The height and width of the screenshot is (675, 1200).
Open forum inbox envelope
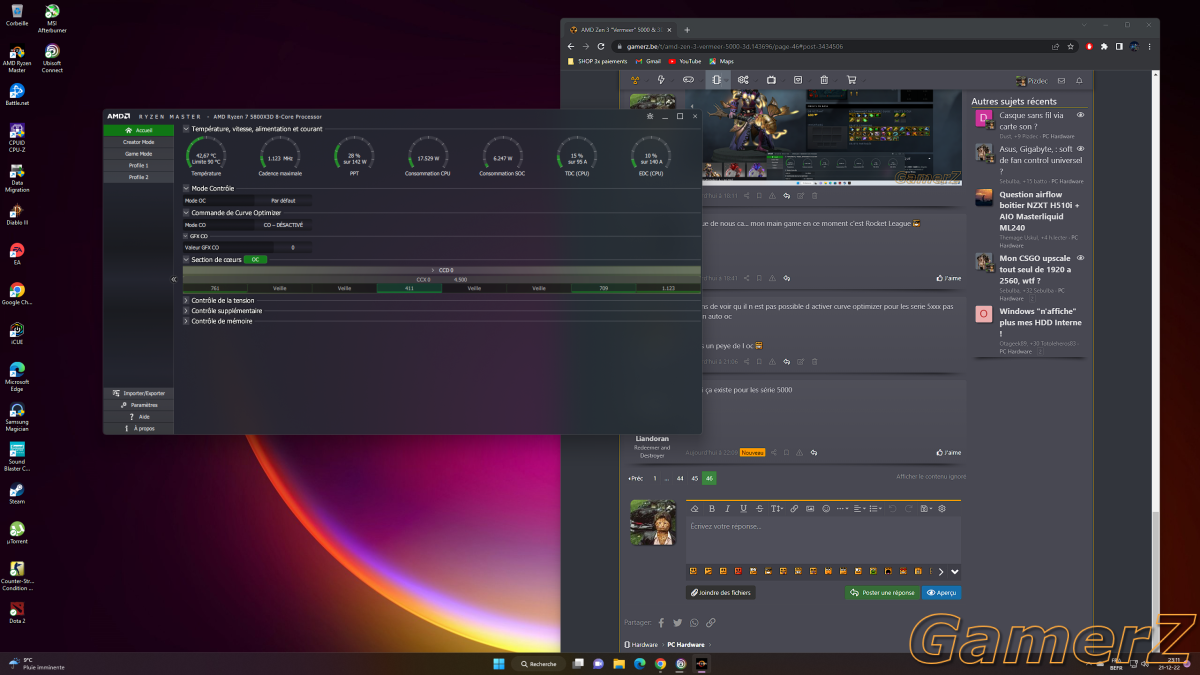pyautogui.click(x=1062, y=81)
